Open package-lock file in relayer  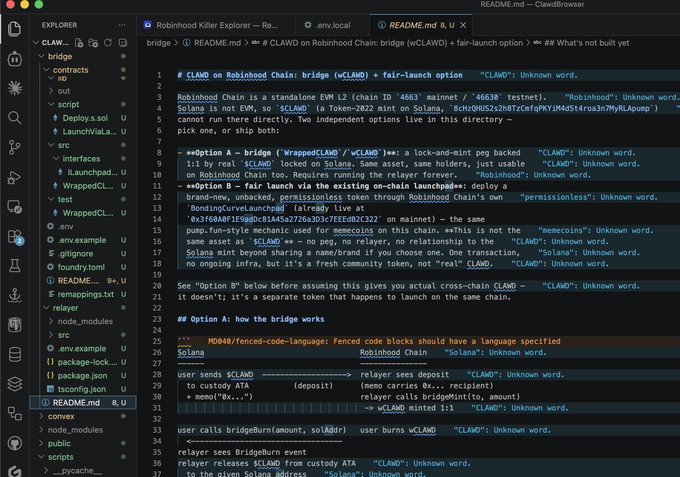click(87, 362)
